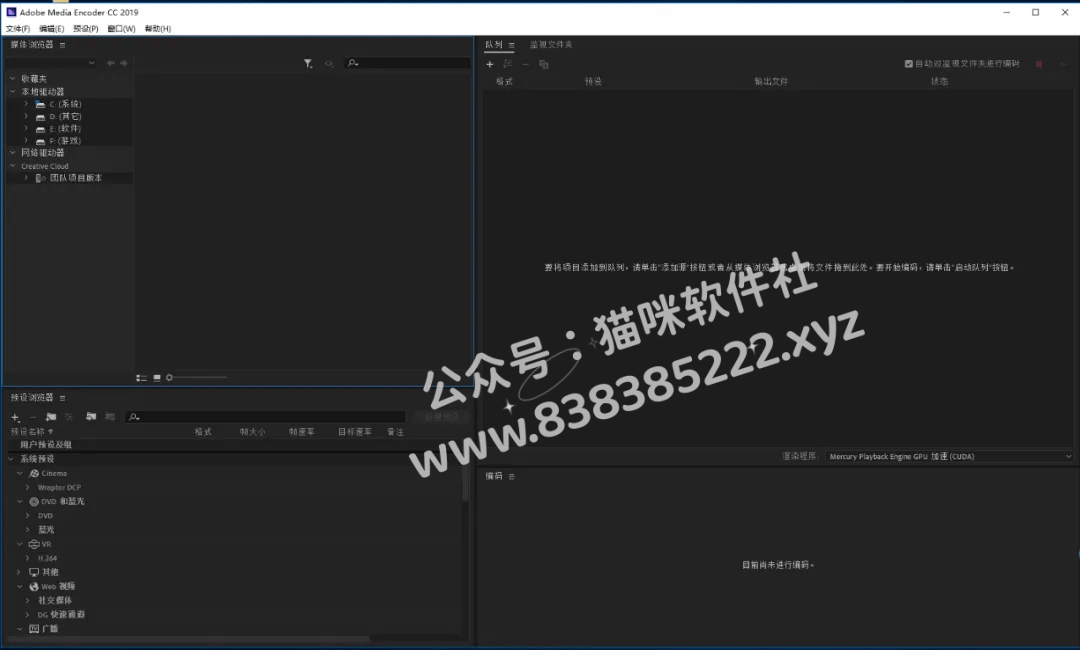Click the red stop queue button

point(1039,64)
